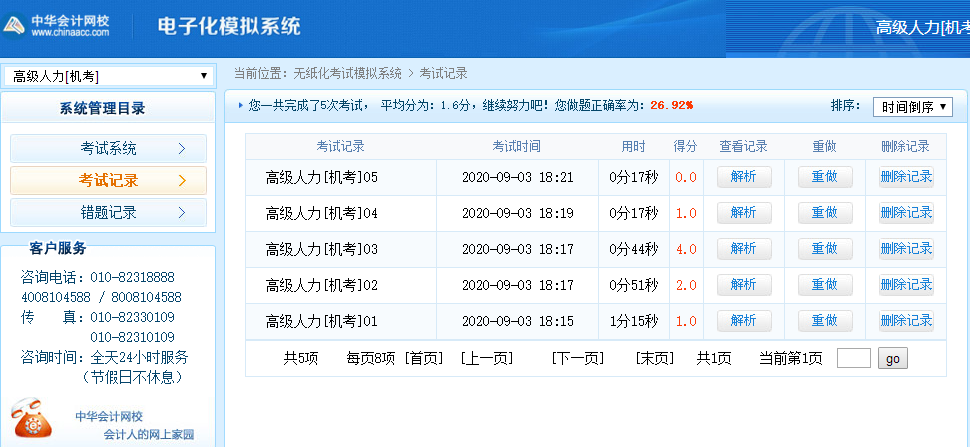Click the exam name 高级人力[机考]01
The image size is (970, 447).
[x=322, y=321]
